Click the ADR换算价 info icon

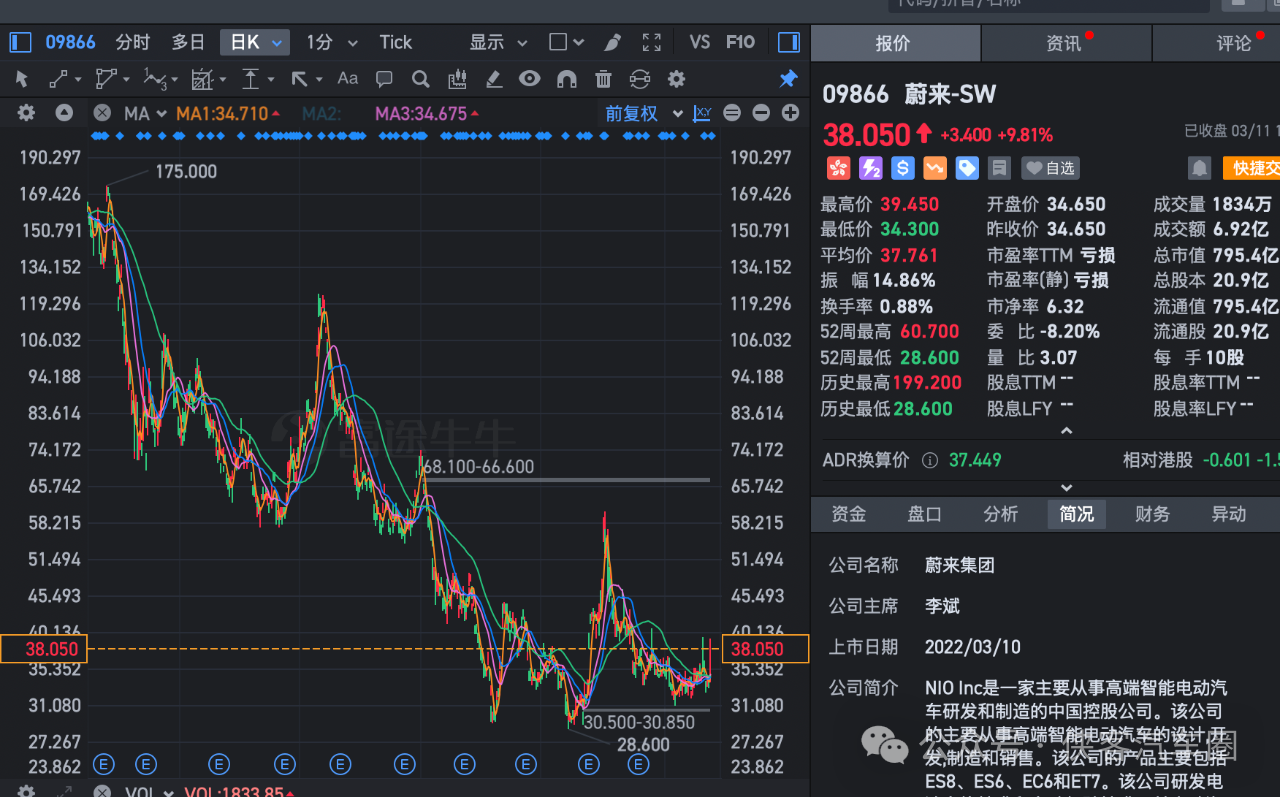click(x=930, y=461)
